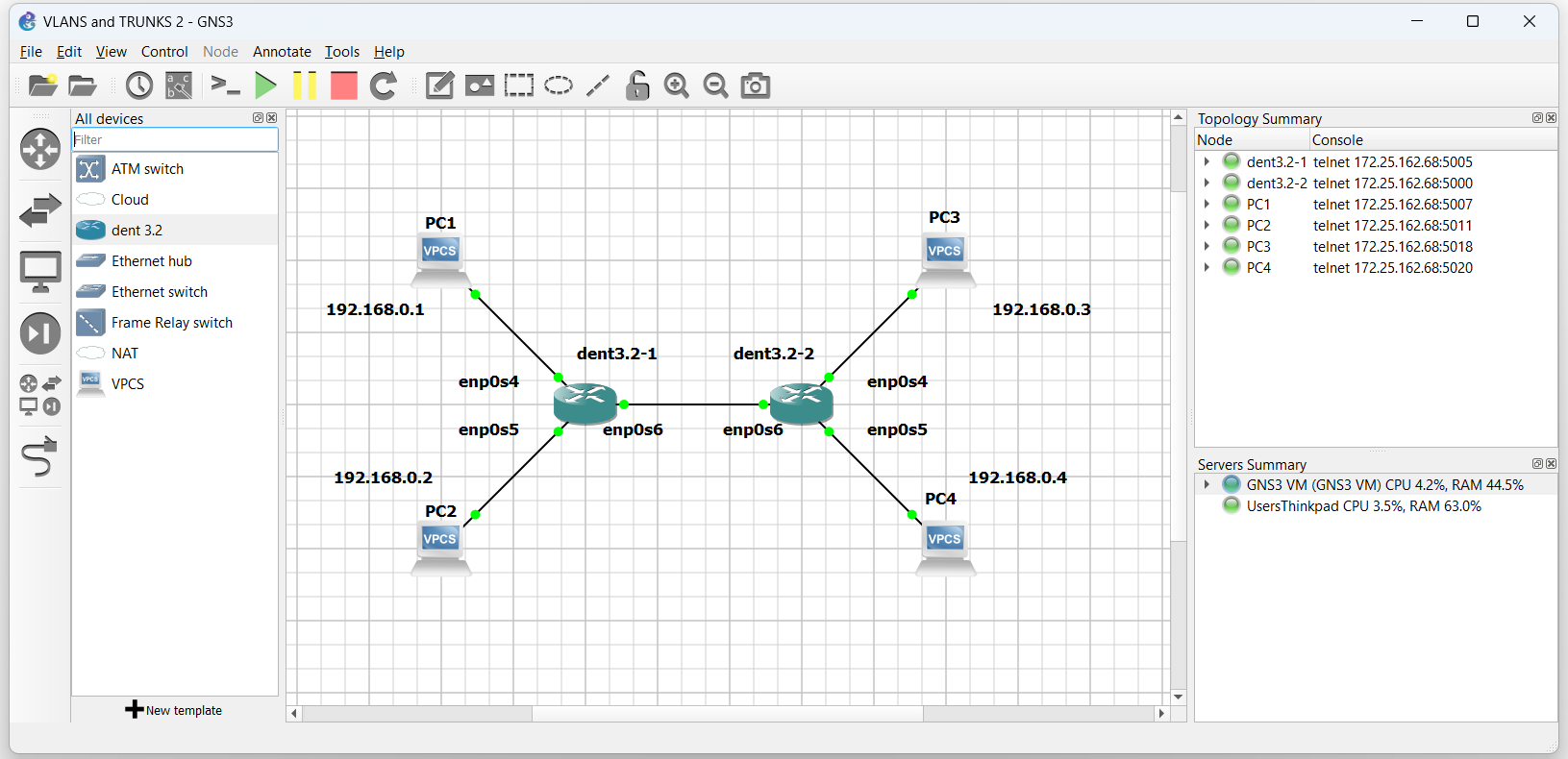Screen dimensions: 1568x759
Task: Select Cloud in device list
Action: 175,200
